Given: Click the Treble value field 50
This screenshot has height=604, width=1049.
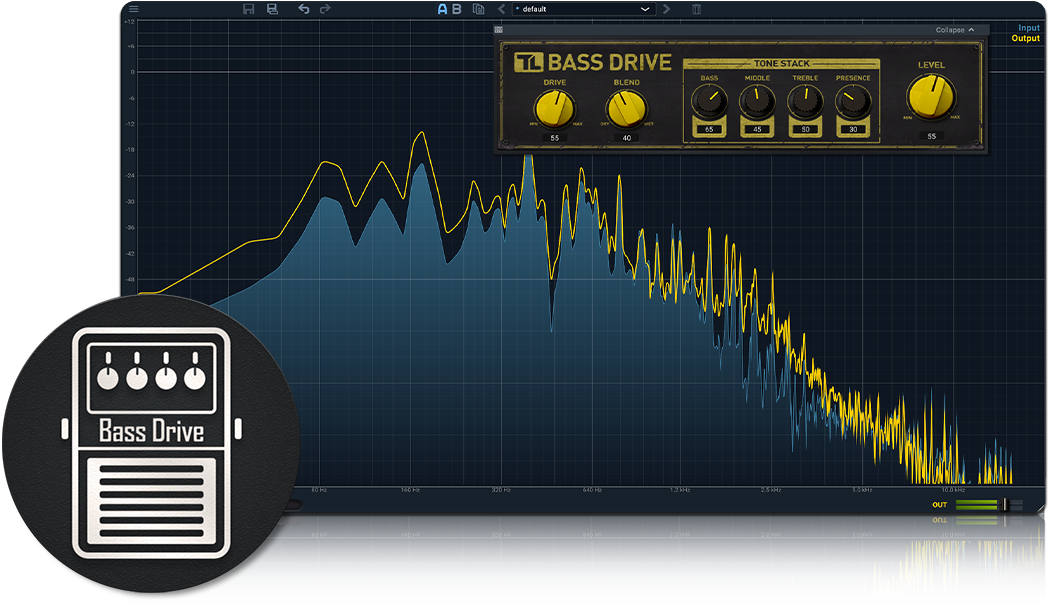Looking at the screenshot, I should [805, 129].
